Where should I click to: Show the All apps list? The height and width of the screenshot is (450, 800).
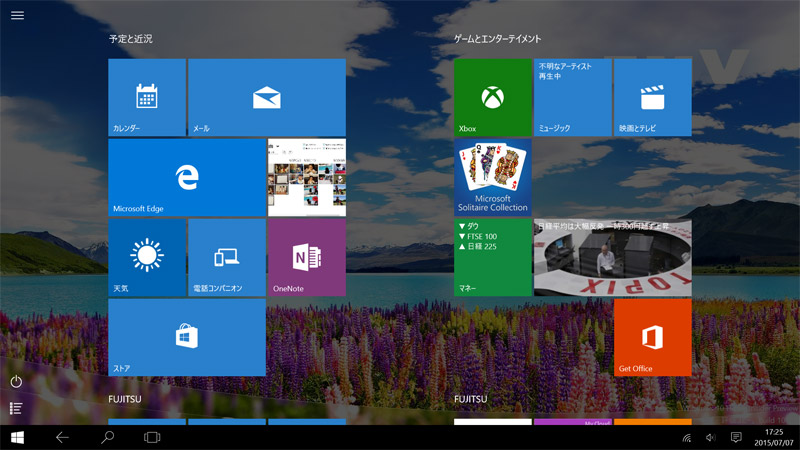point(16,408)
